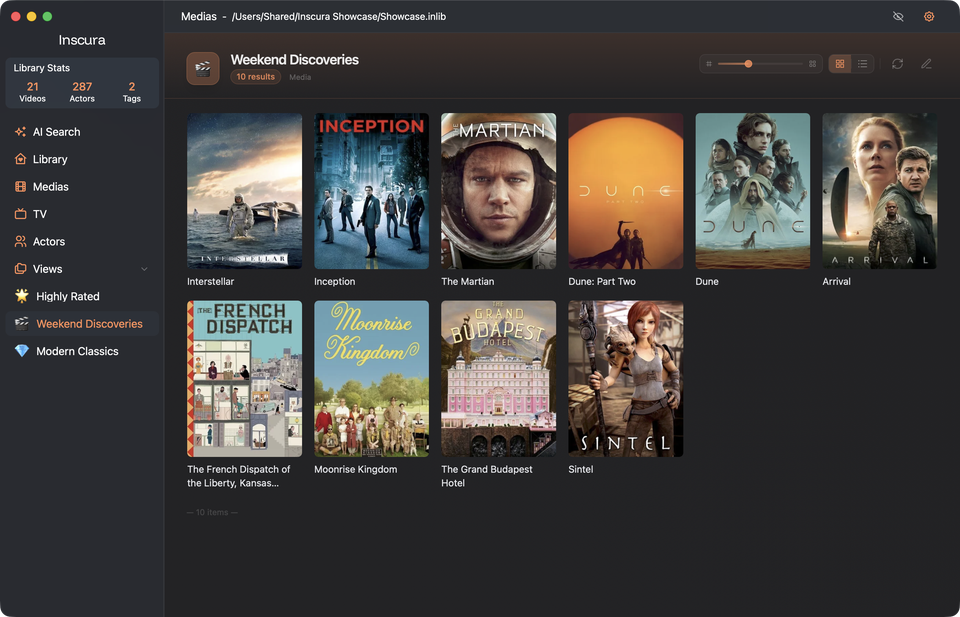960x617 pixels.
Task: Click the TV icon in sidebar
Action: [x=21, y=214]
